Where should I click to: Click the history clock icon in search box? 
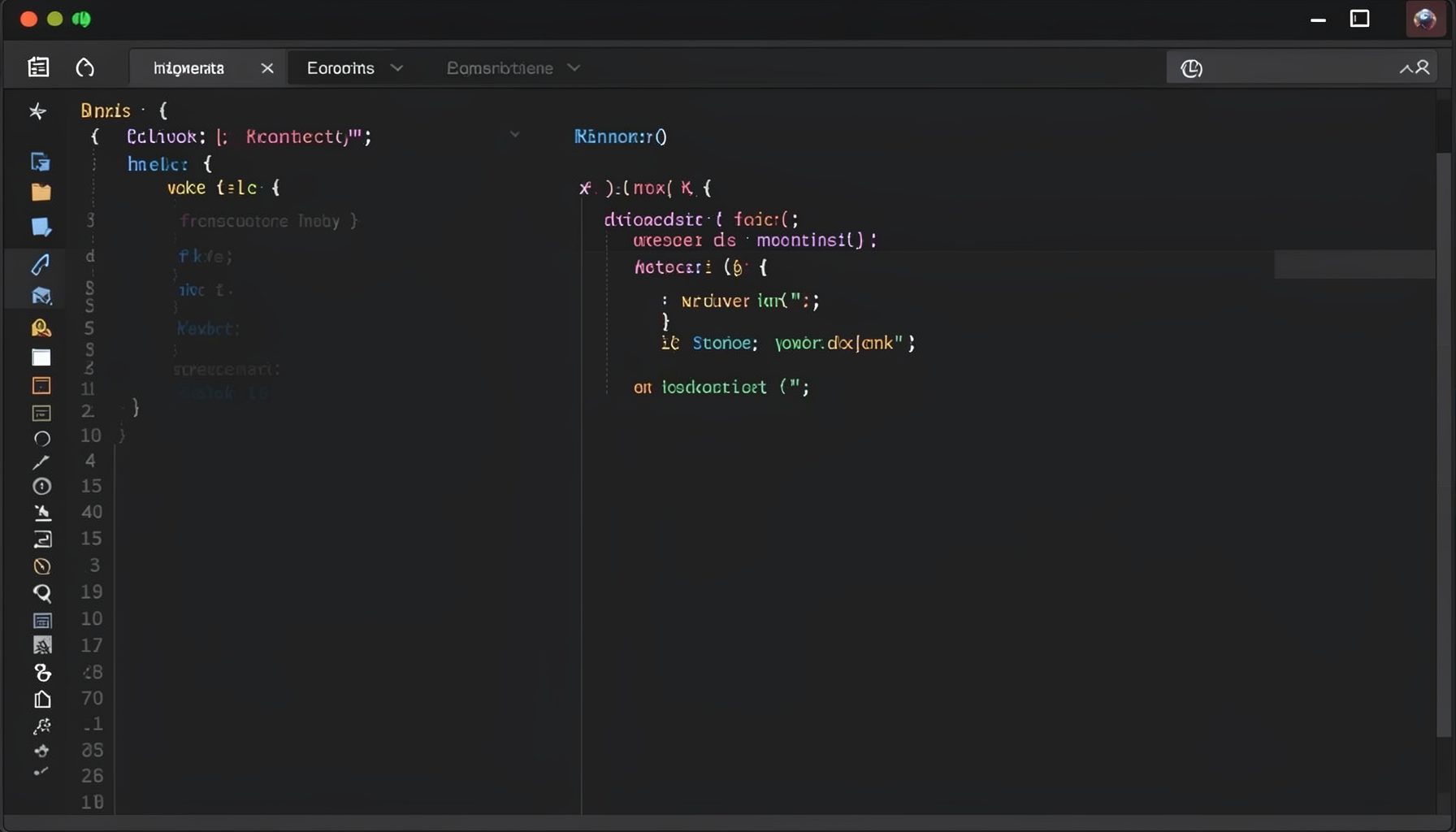[1191, 68]
